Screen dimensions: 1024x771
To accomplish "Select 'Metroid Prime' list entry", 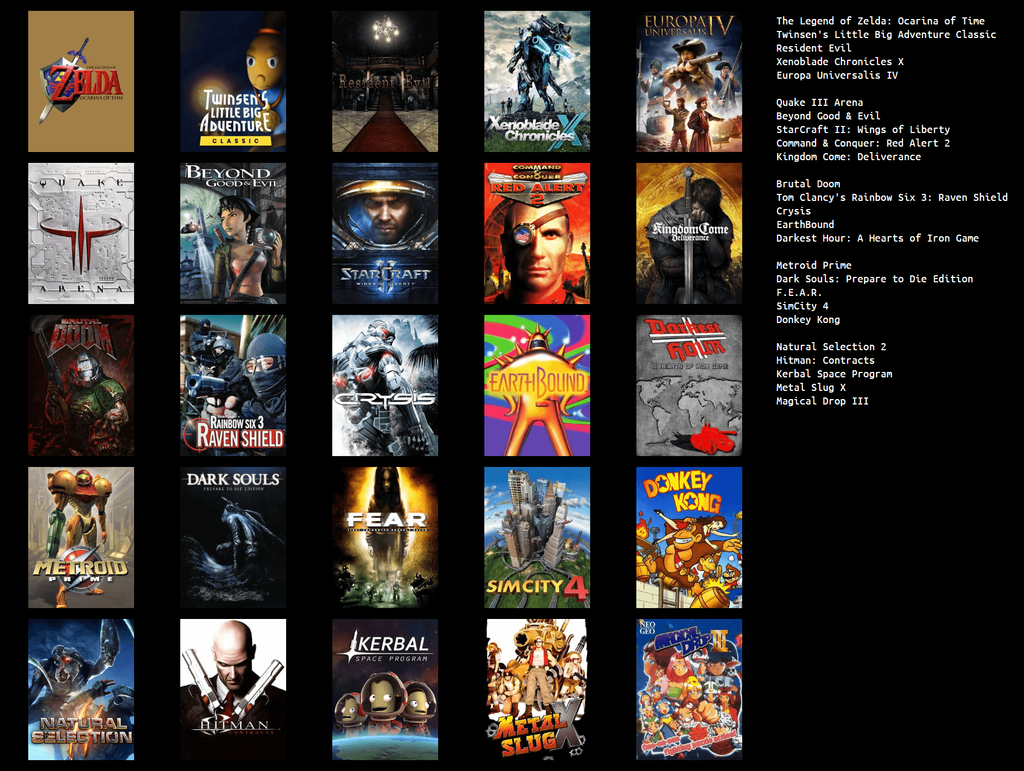I will click(814, 265).
